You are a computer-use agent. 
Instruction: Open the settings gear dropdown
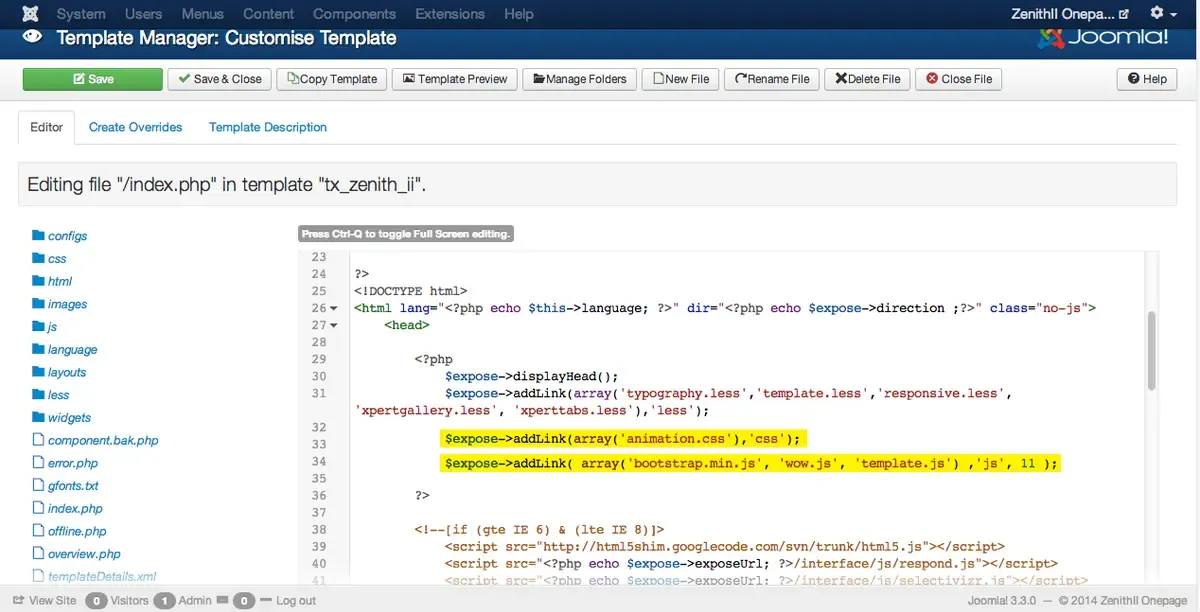(1162, 13)
